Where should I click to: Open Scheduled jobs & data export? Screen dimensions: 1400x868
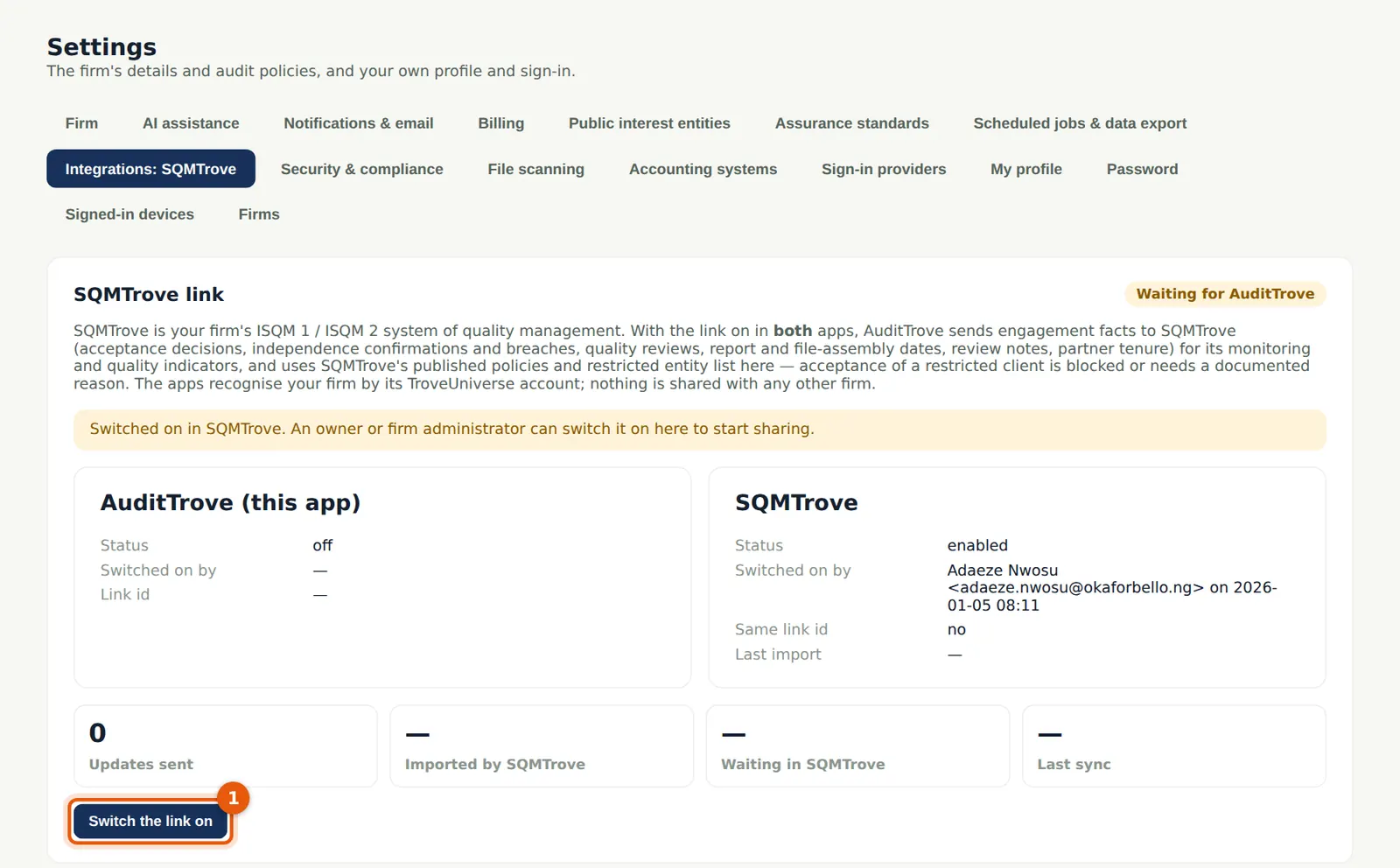(x=1080, y=123)
